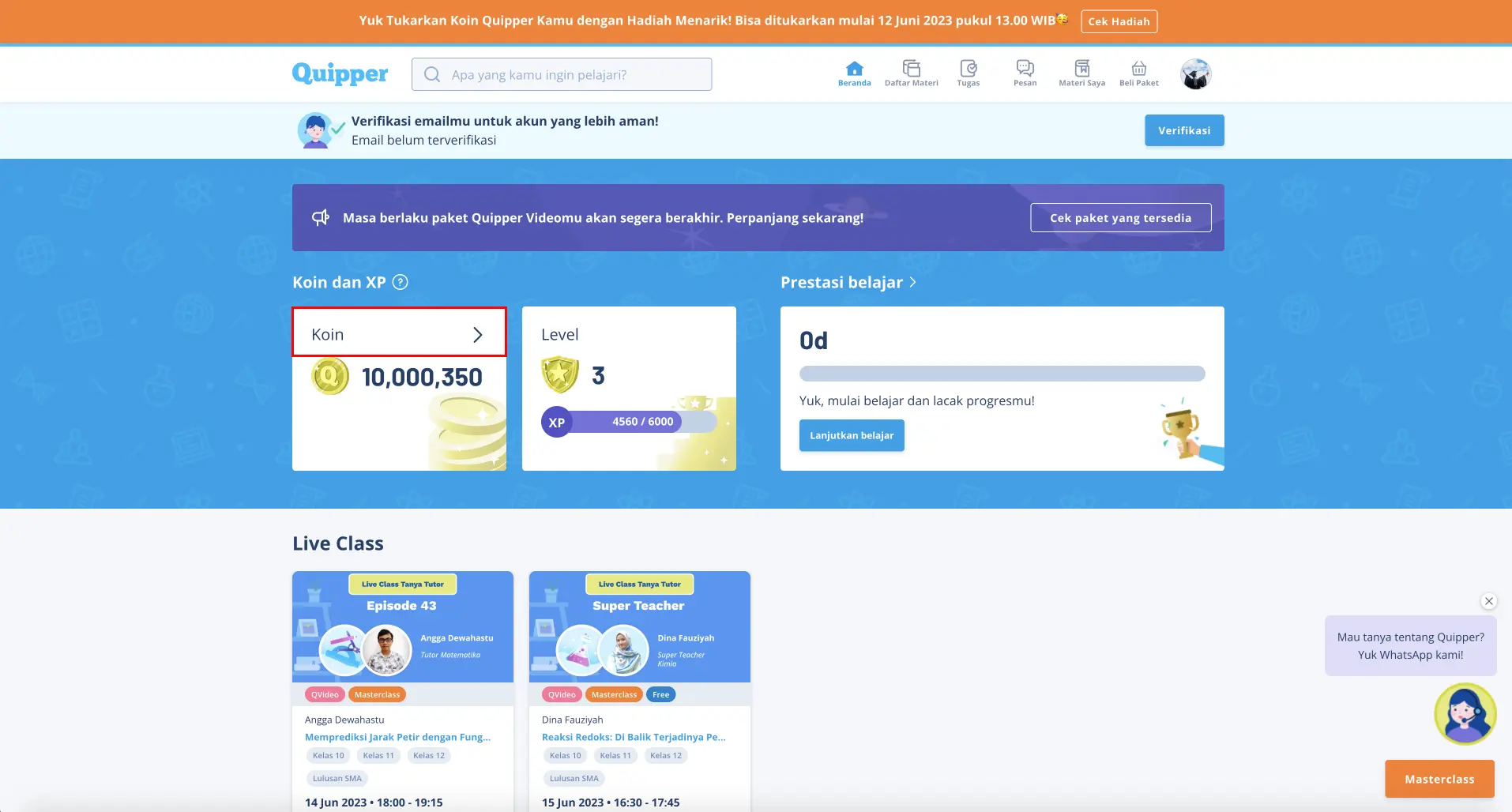
Task: Click the XP circle badge
Action: [556, 422]
